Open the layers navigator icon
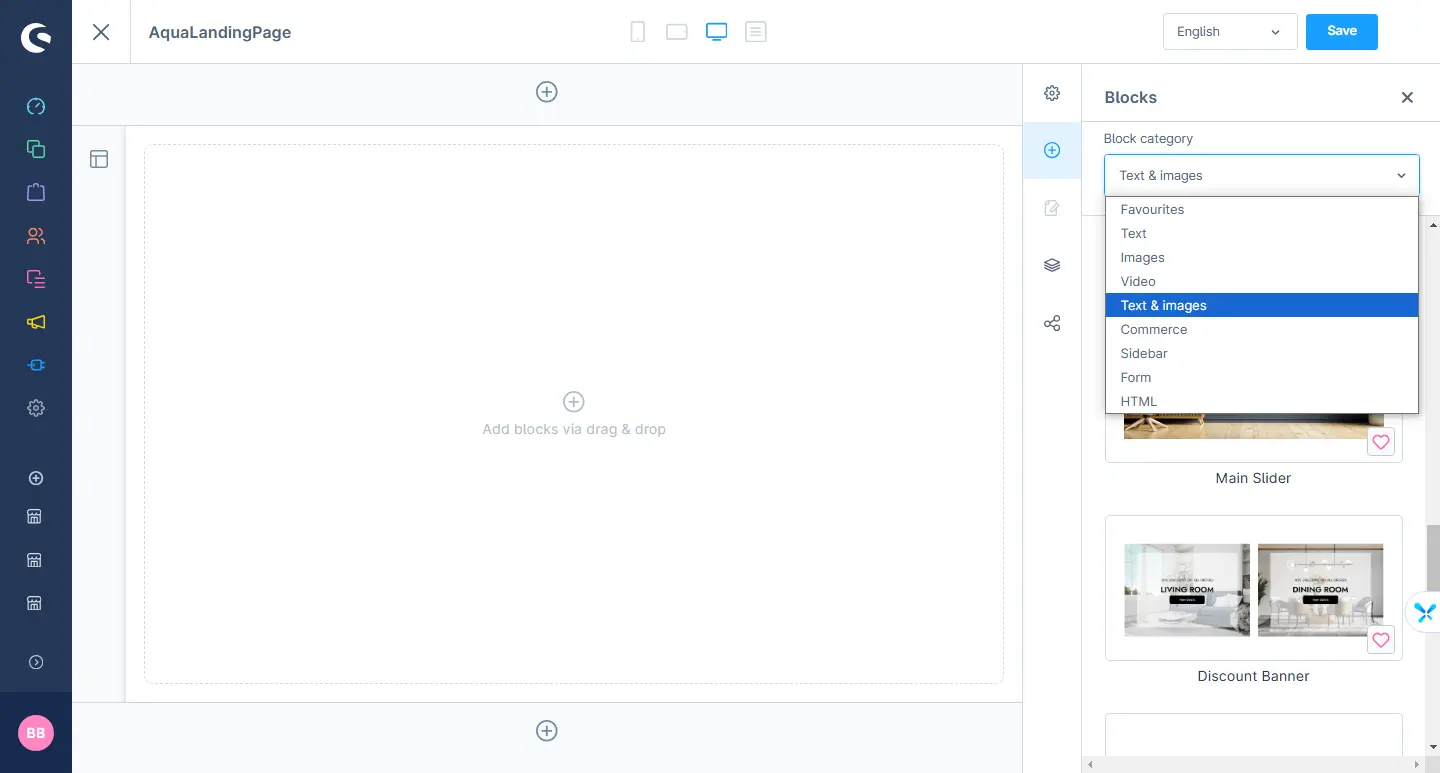This screenshot has height=773, width=1440. pyautogui.click(x=1052, y=265)
